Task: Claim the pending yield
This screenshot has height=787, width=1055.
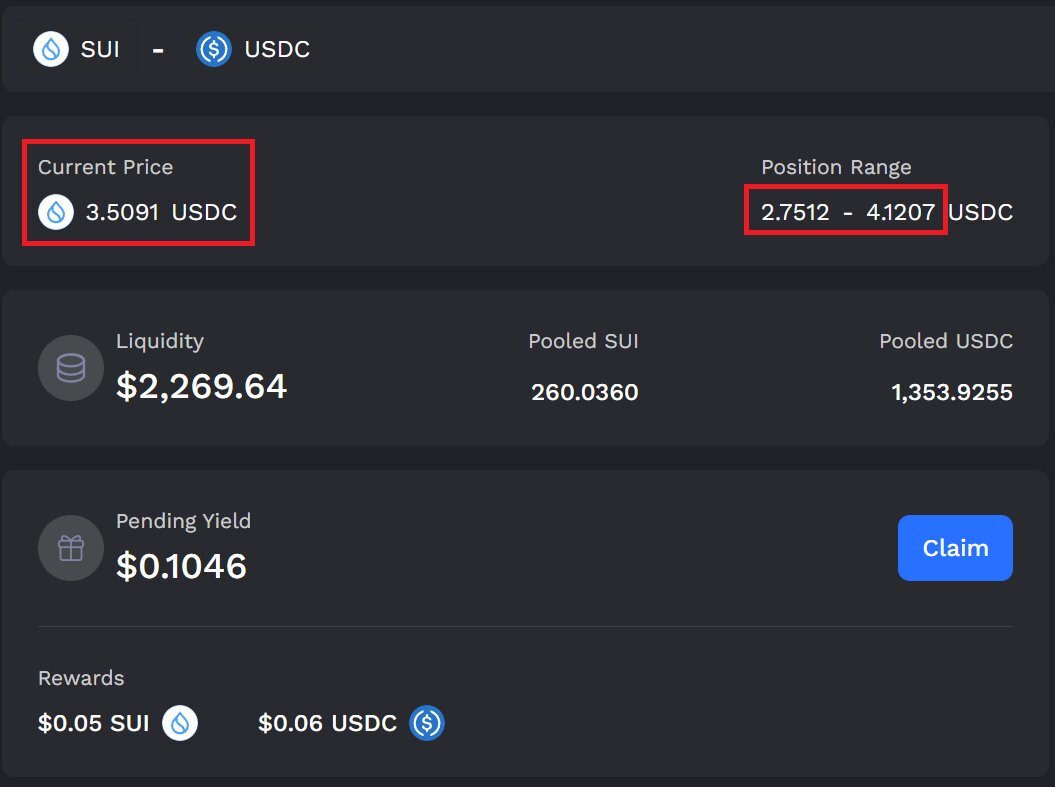Action: (x=955, y=548)
